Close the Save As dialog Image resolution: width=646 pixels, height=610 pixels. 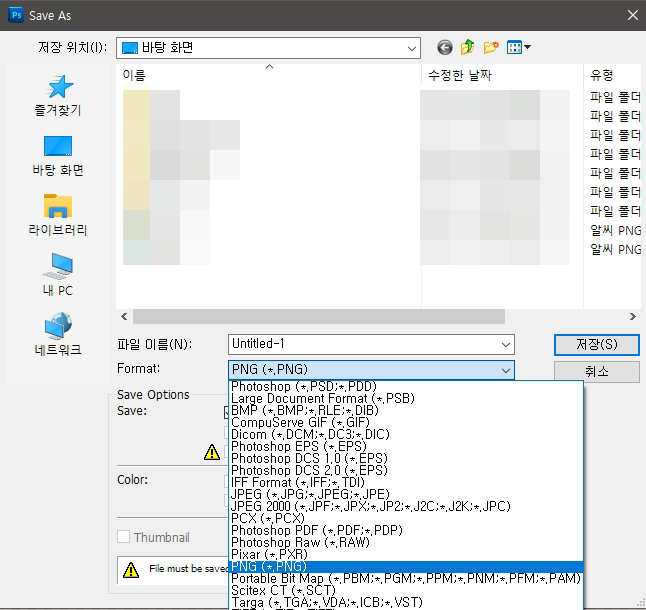coord(633,15)
